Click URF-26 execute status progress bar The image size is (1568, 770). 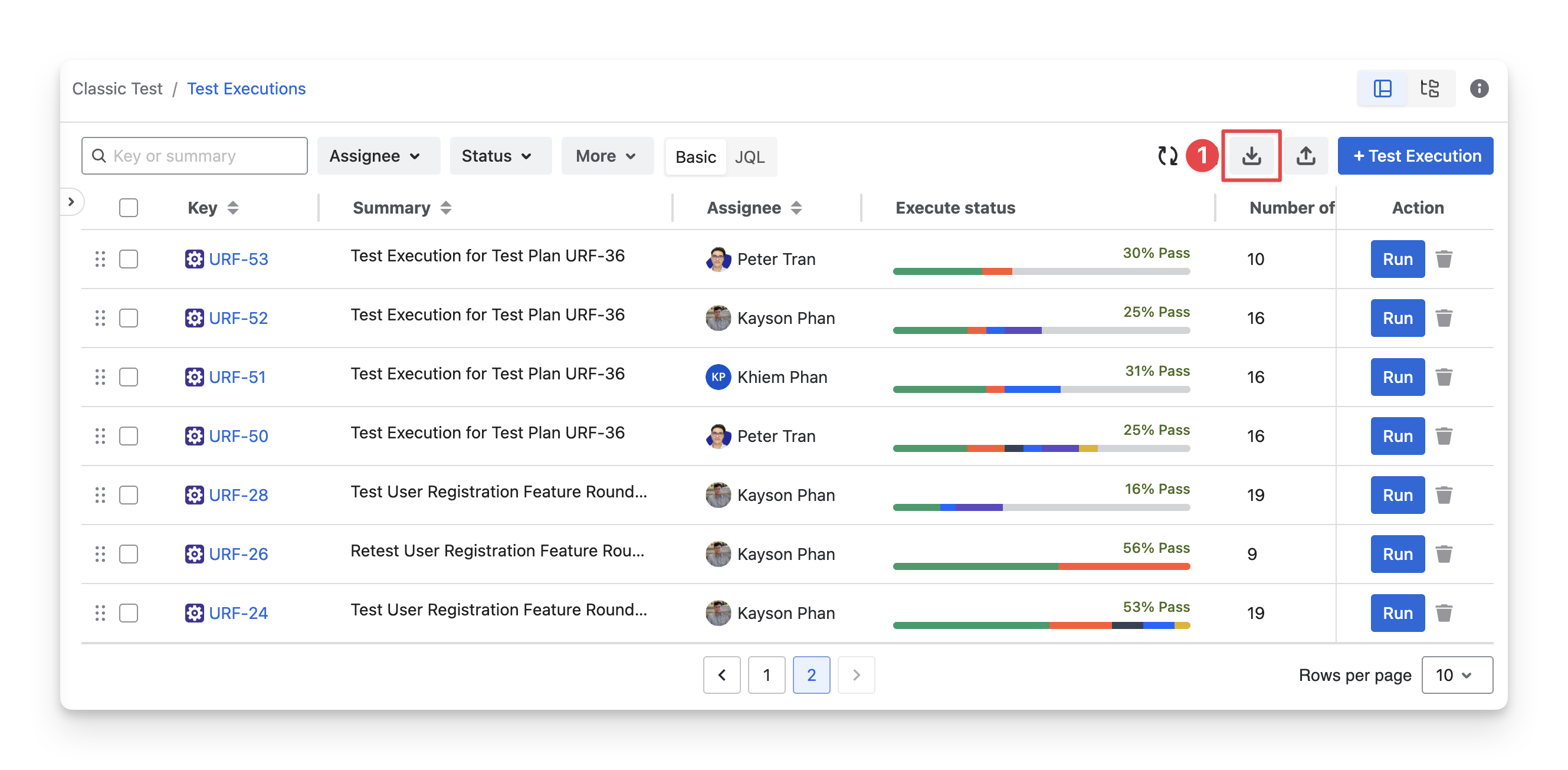pyautogui.click(x=1041, y=566)
